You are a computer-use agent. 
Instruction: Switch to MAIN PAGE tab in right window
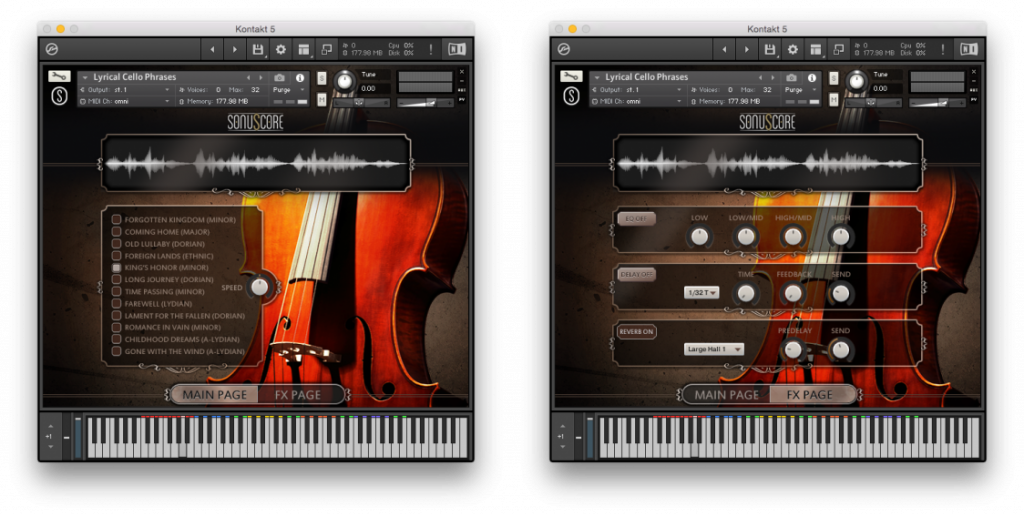pyautogui.click(x=727, y=395)
